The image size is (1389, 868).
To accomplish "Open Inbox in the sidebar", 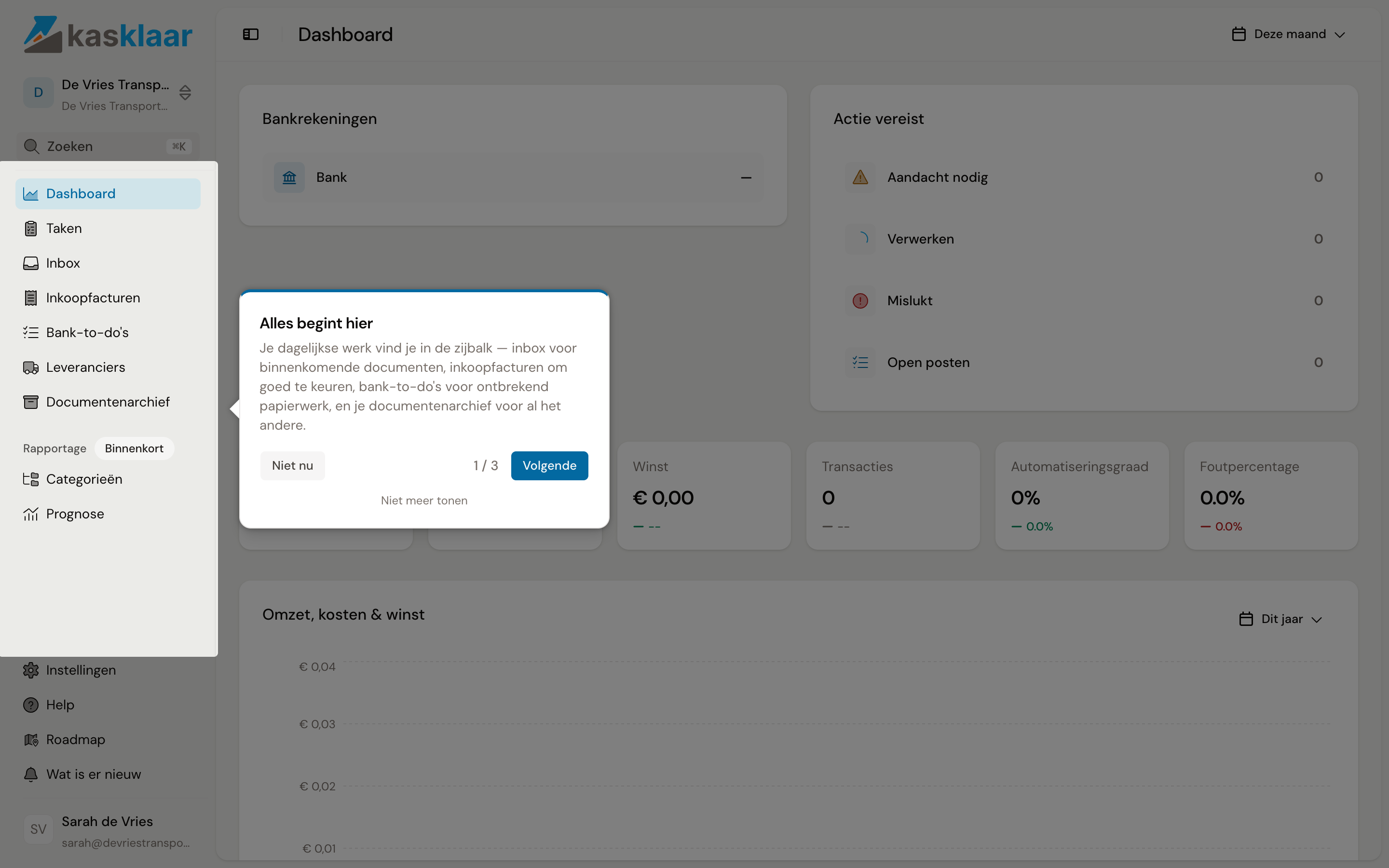I will coord(108,263).
